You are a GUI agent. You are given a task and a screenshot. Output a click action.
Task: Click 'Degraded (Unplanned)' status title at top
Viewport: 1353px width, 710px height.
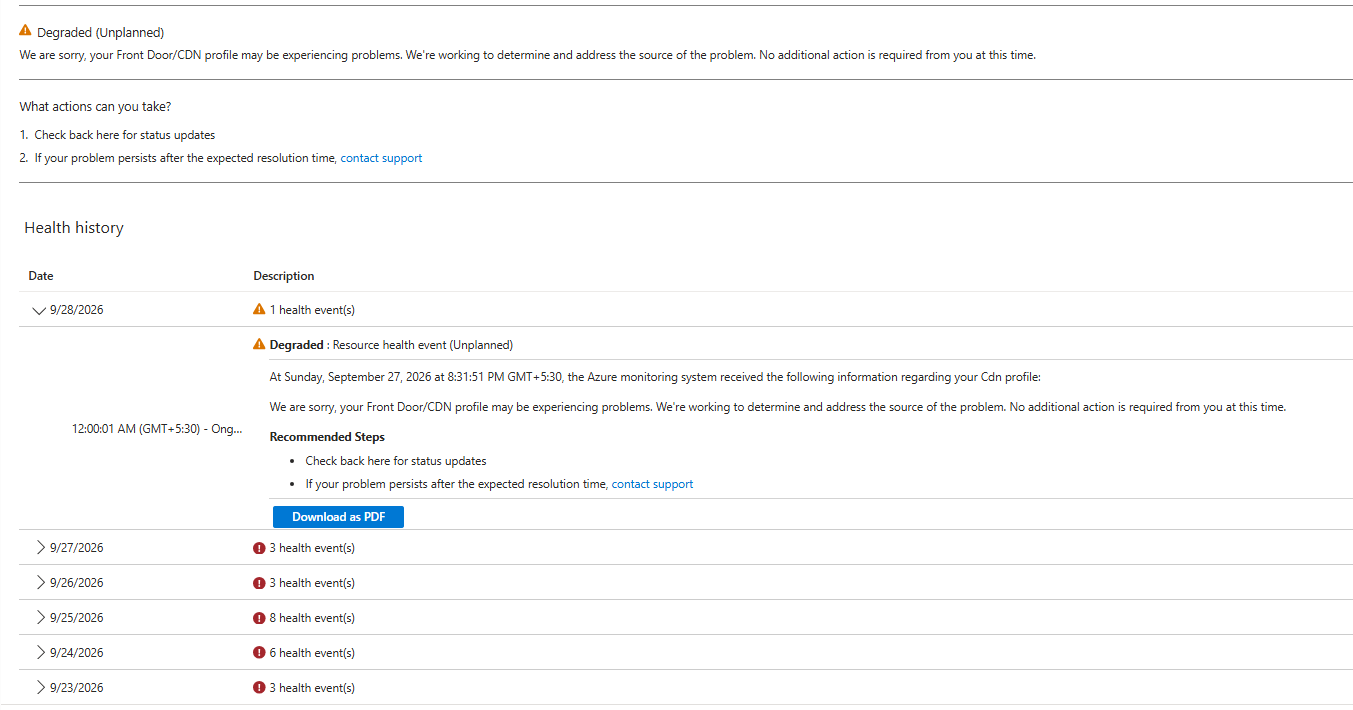[100, 33]
